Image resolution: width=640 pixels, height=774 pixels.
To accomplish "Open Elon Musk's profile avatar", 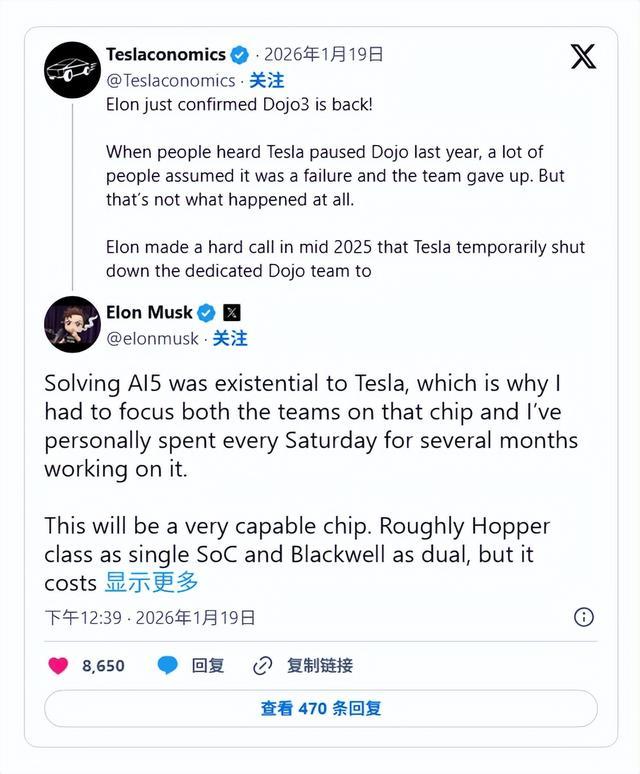I will [x=72, y=325].
